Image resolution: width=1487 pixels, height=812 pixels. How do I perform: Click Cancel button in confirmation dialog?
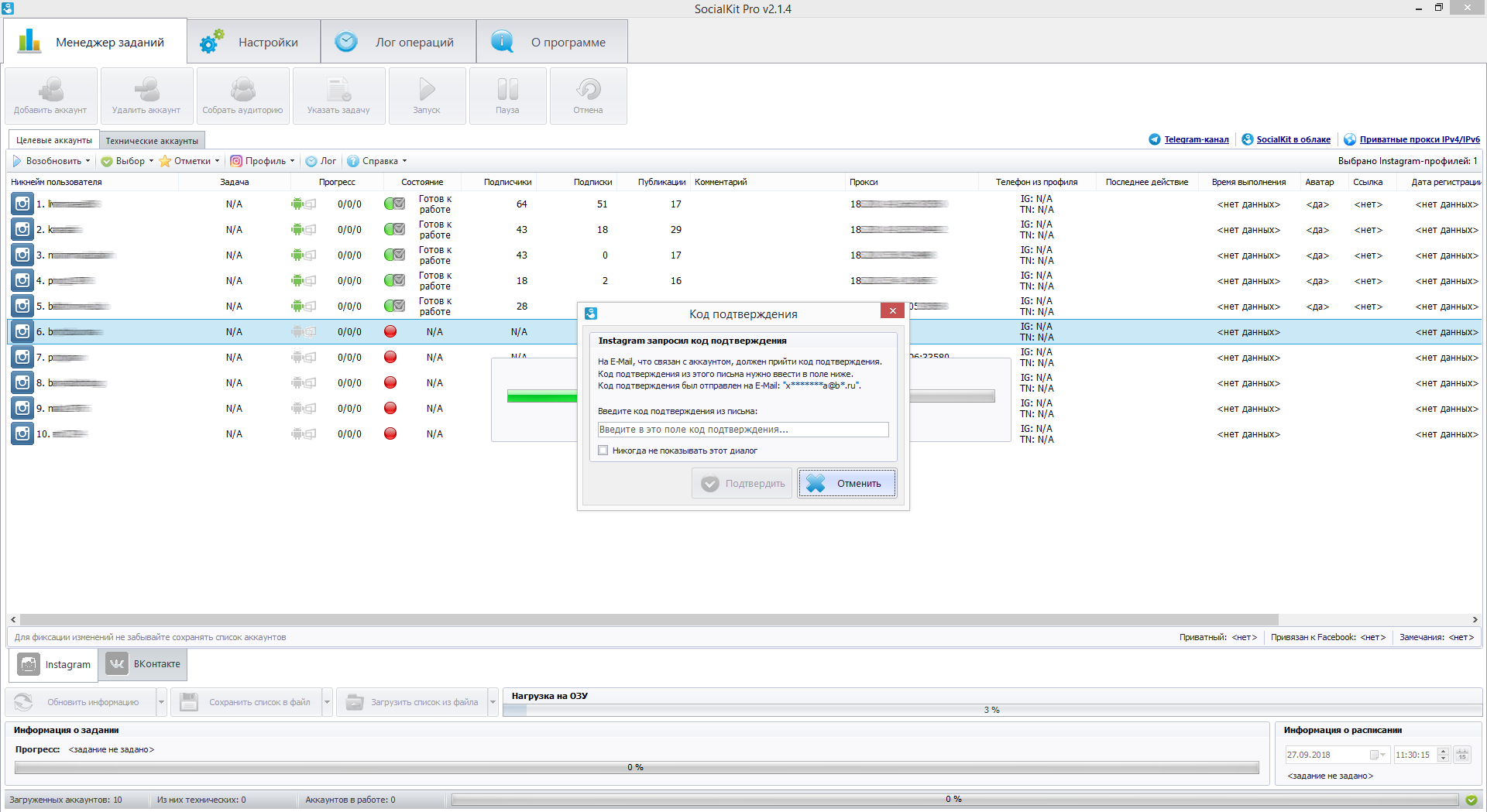click(847, 484)
